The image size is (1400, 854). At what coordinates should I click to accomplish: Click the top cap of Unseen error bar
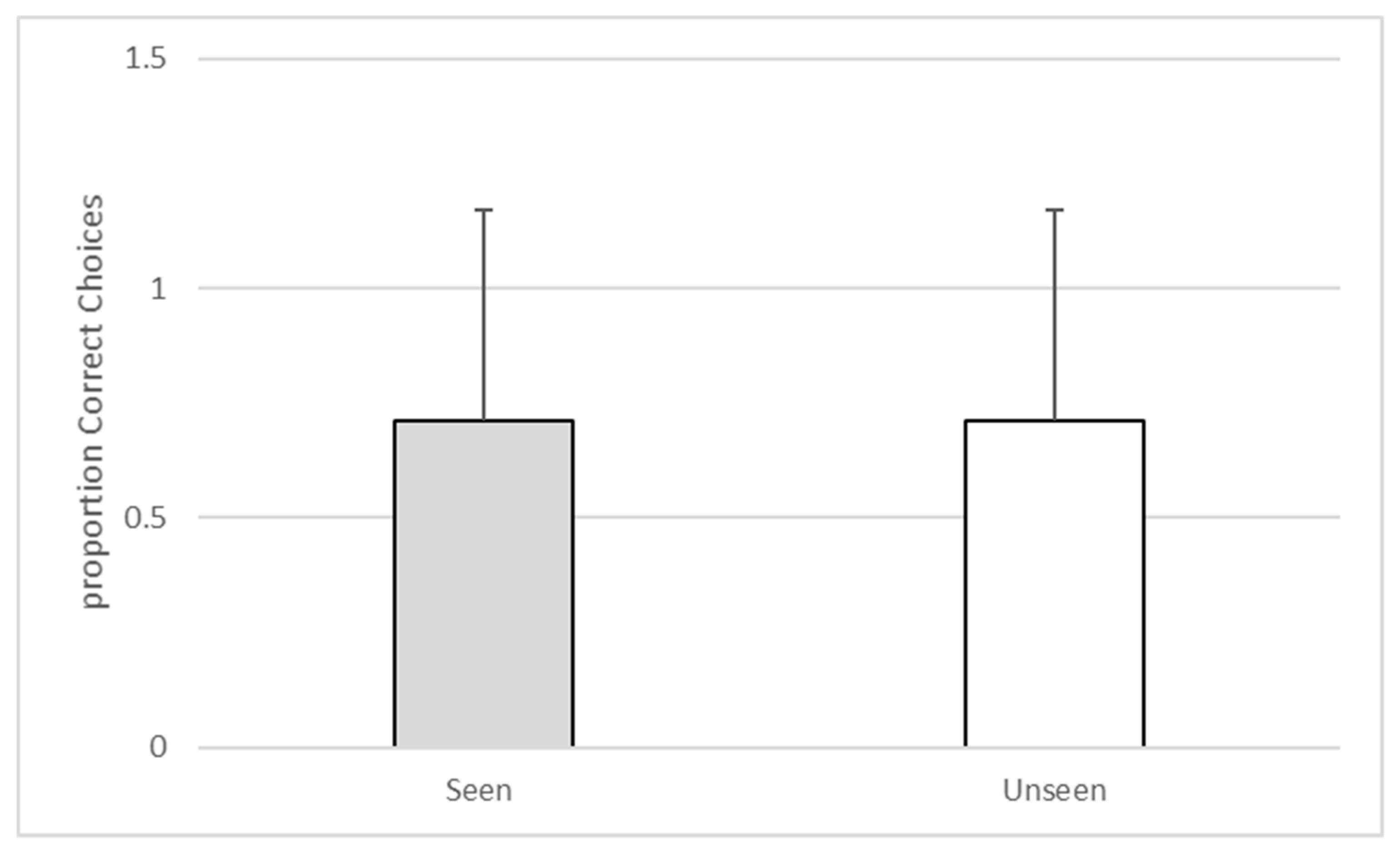click(1055, 210)
